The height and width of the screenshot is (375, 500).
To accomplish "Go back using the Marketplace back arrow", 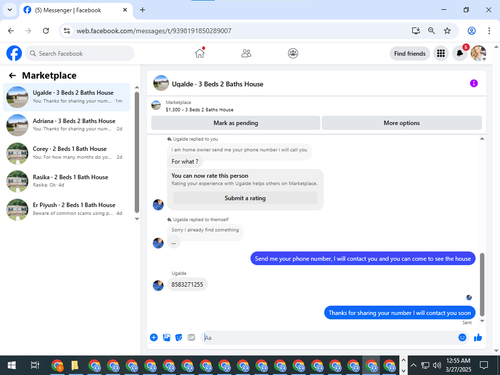I will click(x=12, y=76).
